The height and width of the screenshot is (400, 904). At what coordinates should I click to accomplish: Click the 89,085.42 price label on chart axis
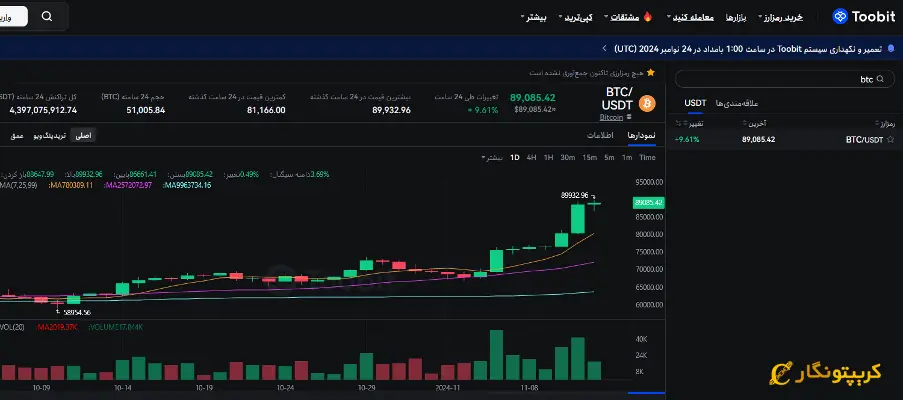(649, 202)
